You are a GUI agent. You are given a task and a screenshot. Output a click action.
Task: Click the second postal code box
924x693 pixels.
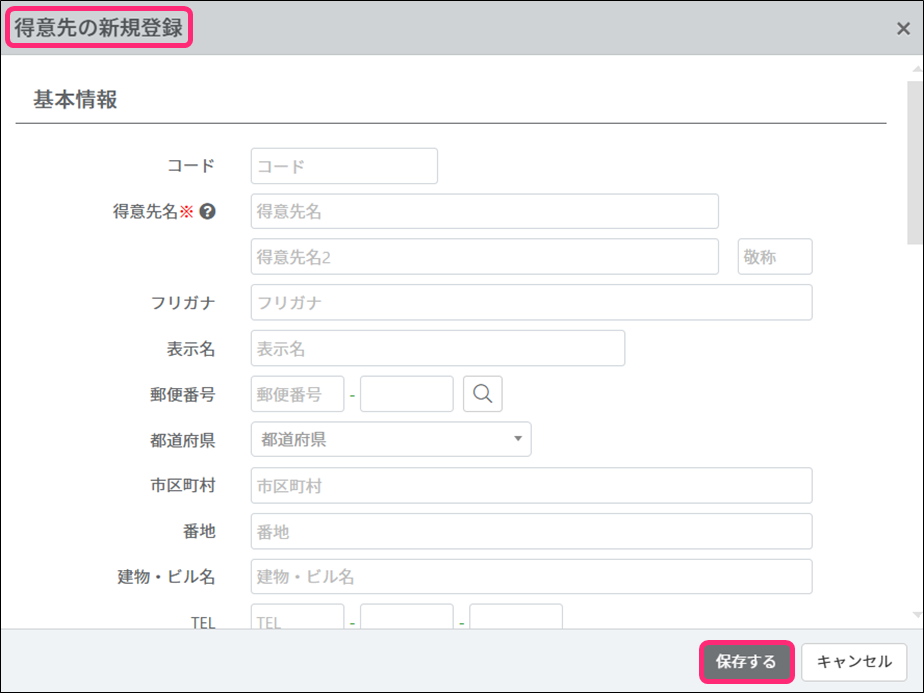(x=407, y=394)
